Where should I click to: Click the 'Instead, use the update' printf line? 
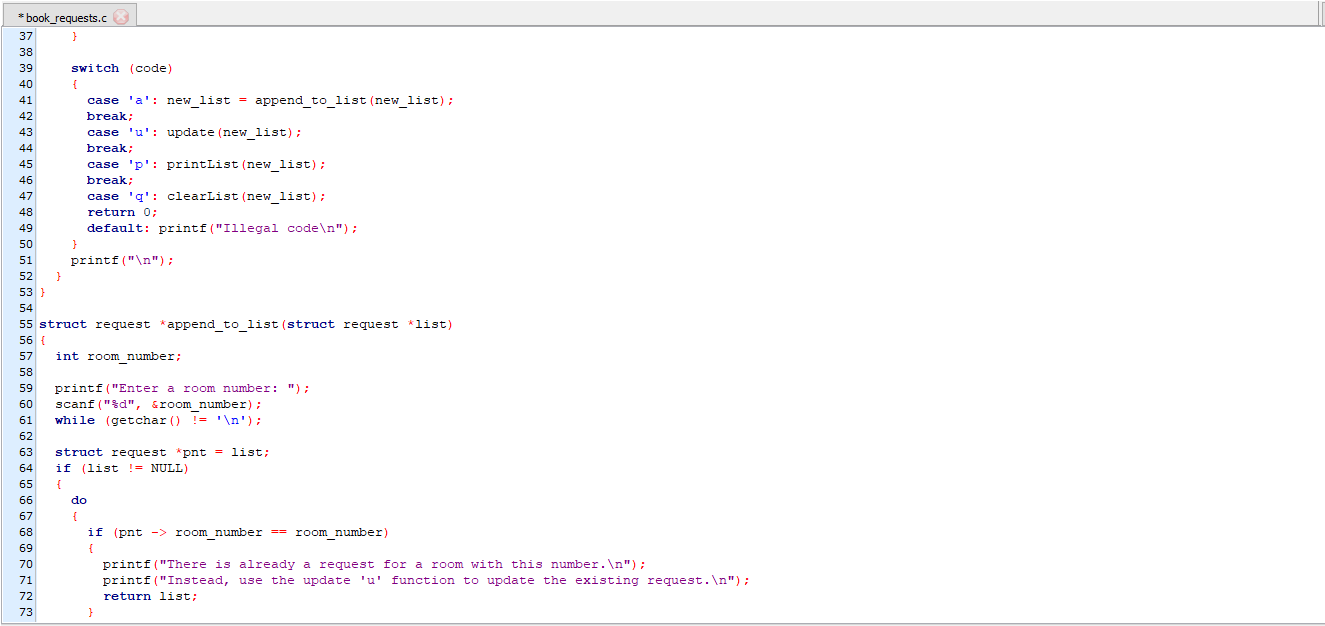pos(426,580)
